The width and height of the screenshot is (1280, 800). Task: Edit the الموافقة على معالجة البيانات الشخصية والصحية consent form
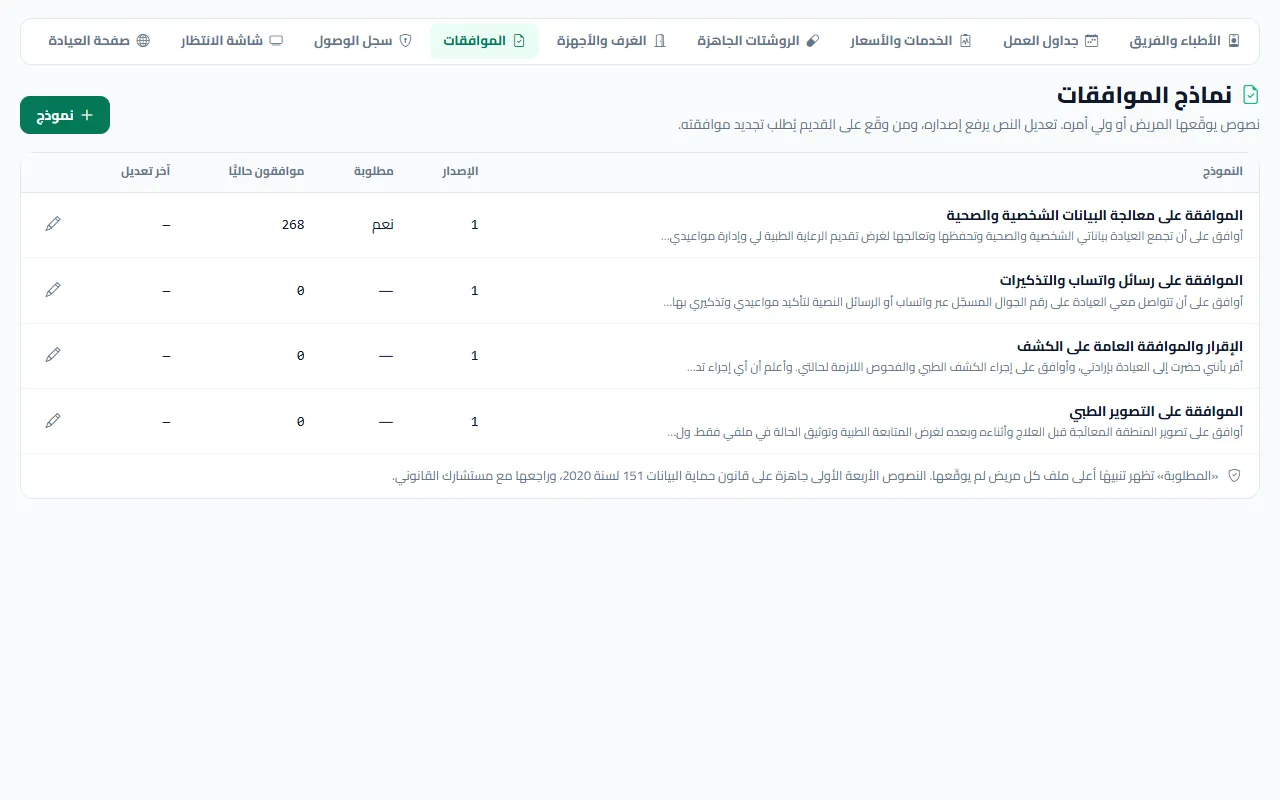point(53,224)
